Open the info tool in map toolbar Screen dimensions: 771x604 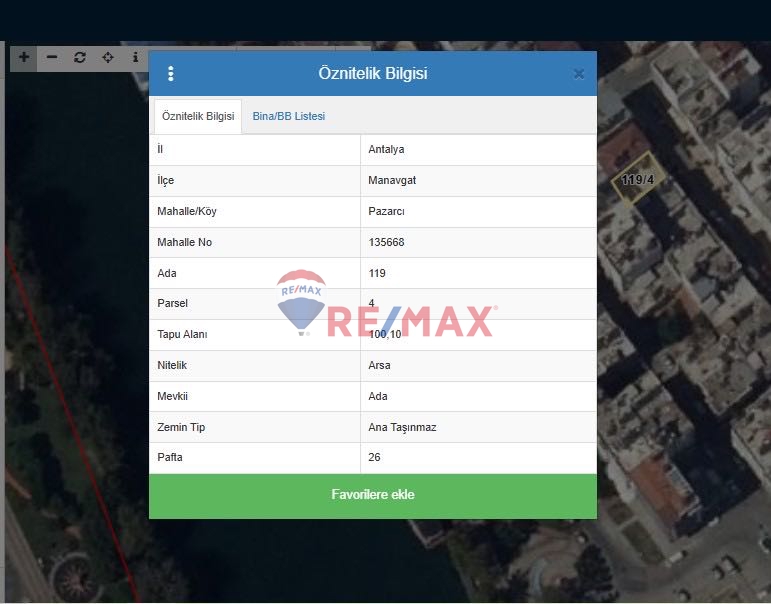click(x=135, y=58)
